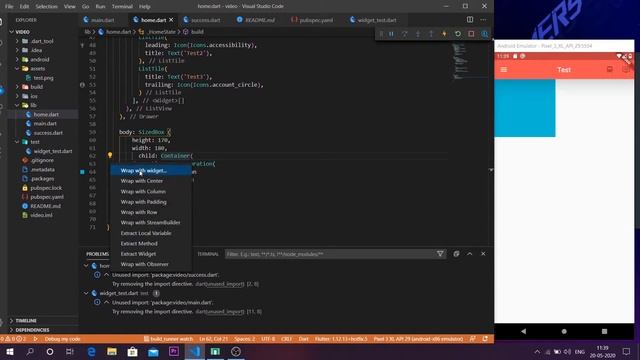Click the Split Editor icon
Viewport: 640px width, 360px height.
click(x=470, y=20)
